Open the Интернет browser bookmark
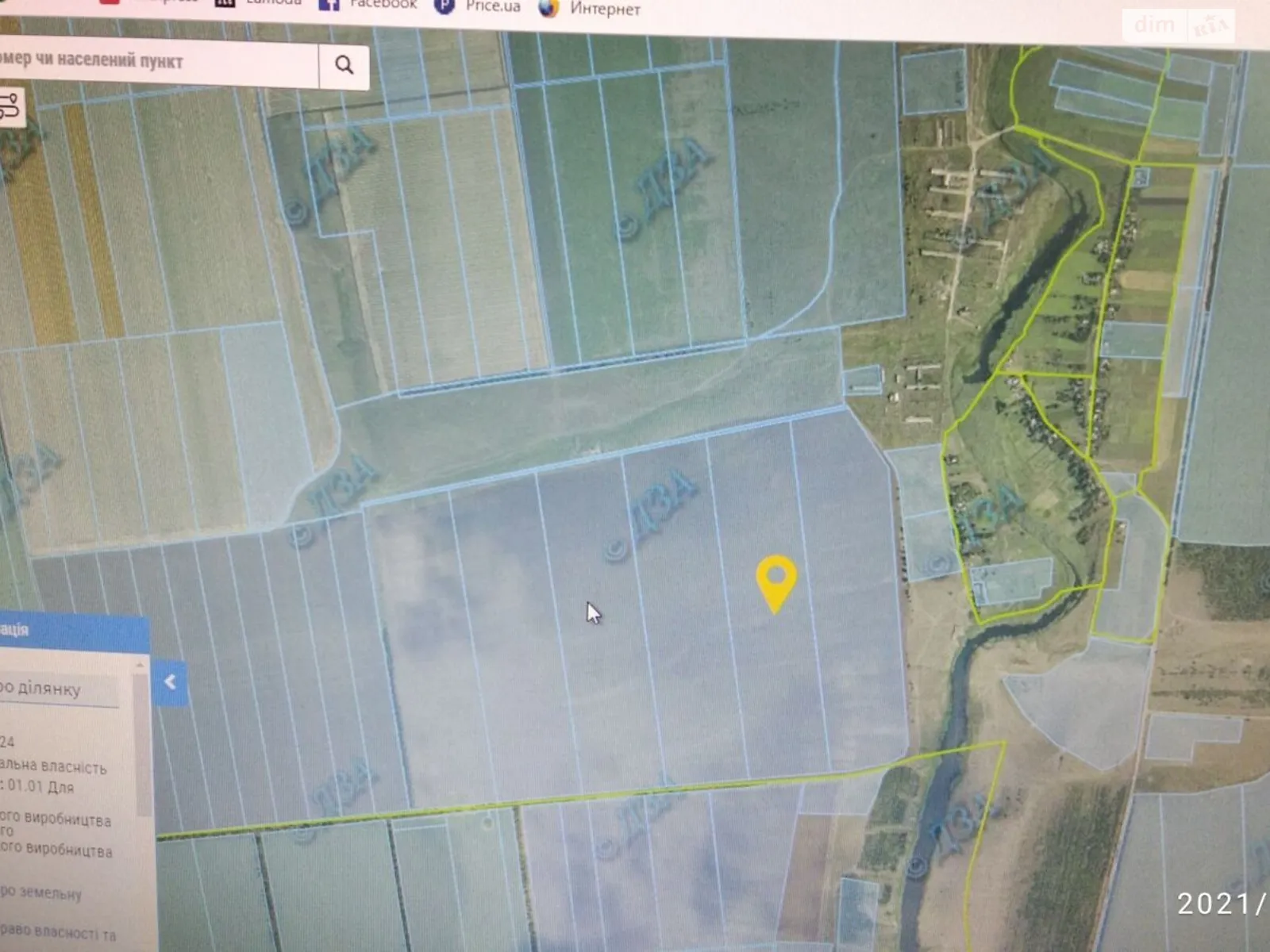This screenshot has height=952, width=1270. (x=590, y=9)
